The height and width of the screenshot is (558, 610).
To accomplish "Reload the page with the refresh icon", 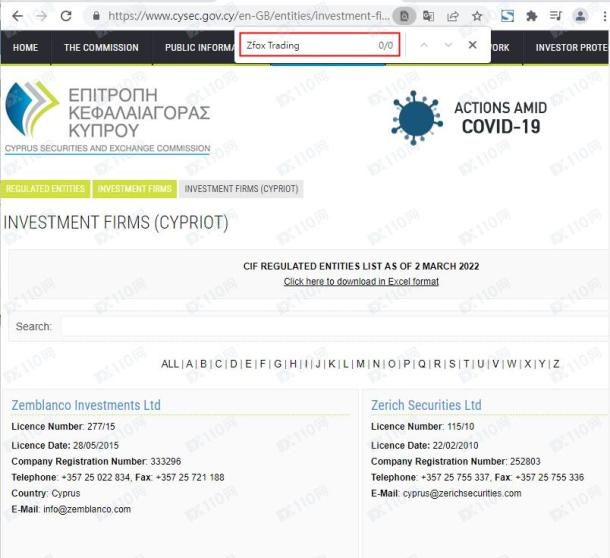I will pos(66,16).
